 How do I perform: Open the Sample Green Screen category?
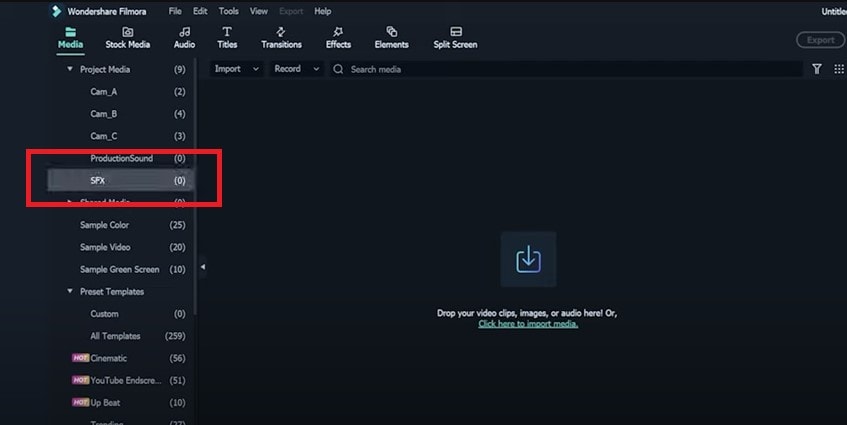[x=120, y=269]
